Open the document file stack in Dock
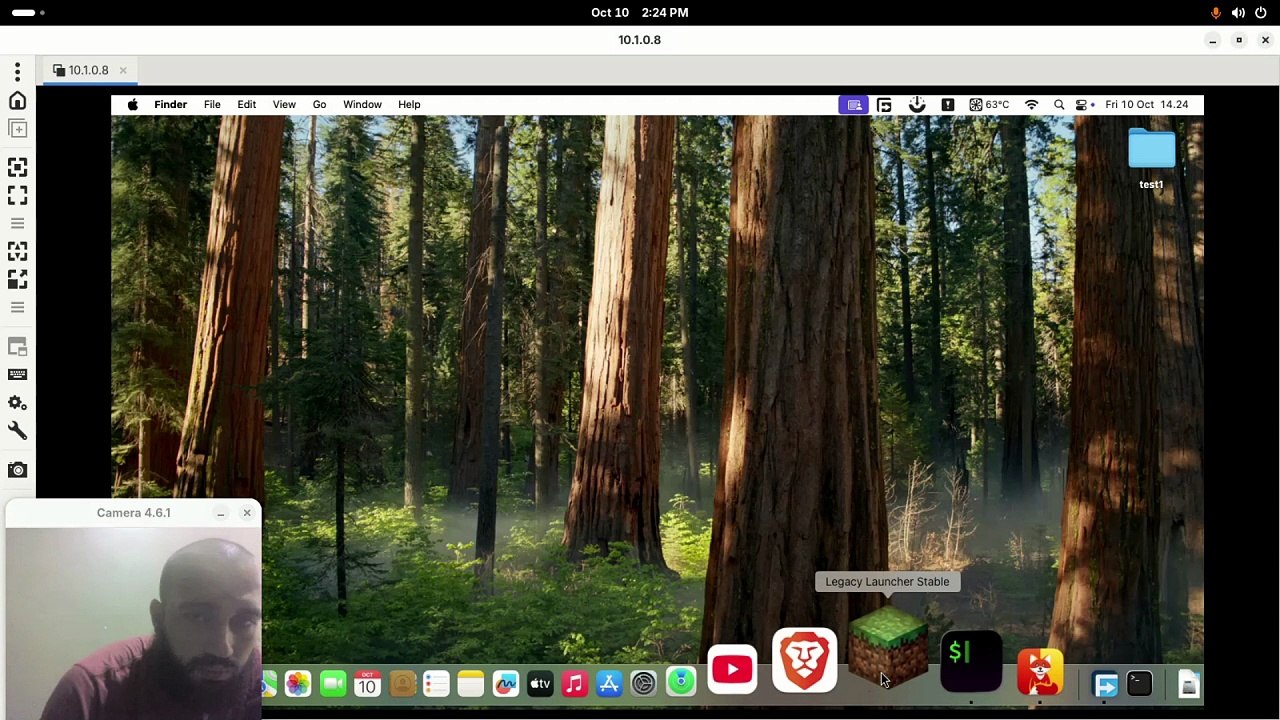Image resolution: width=1280 pixels, height=720 pixels. (x=1188, y=684)
